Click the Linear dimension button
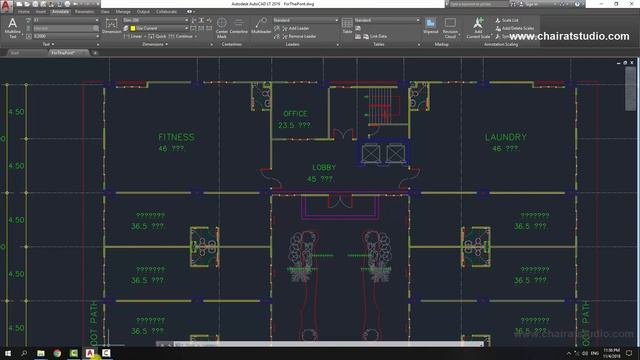The width and height of the screenshot is (640, 360). [133, 36]
